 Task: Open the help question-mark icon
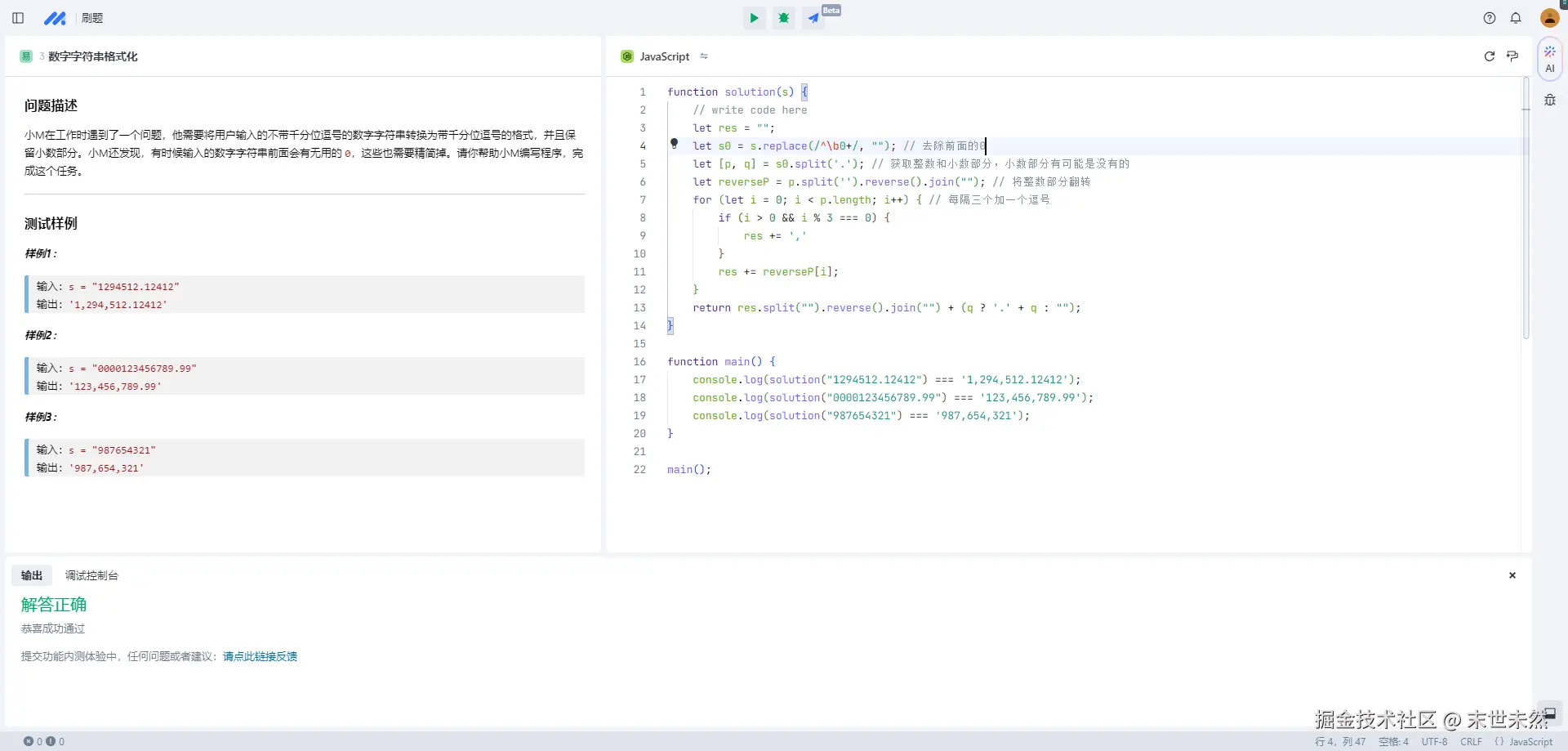(1490, 18)
